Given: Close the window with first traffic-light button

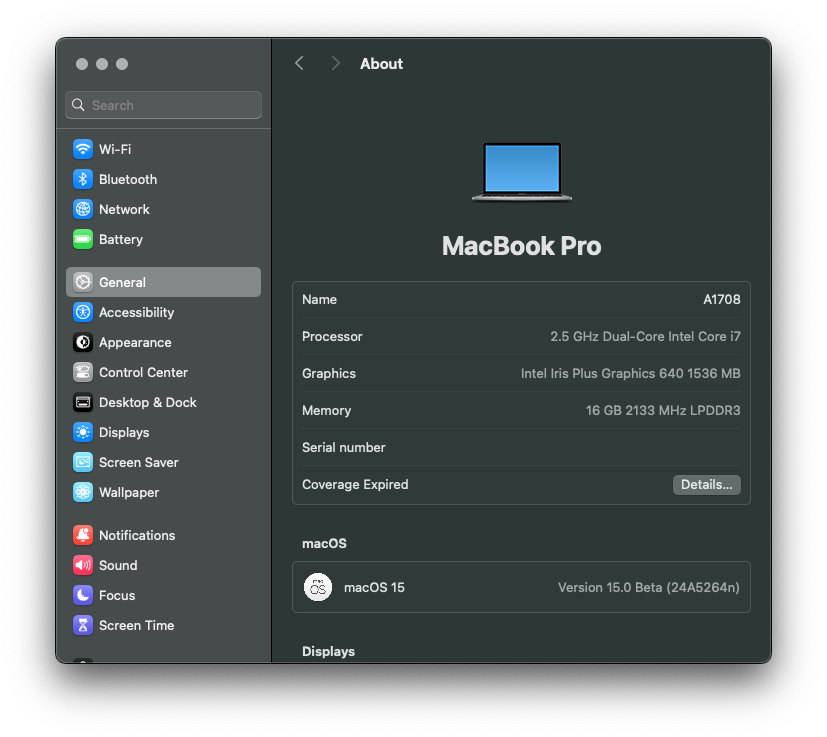Looking at the screenshot, I should point(82,64).
